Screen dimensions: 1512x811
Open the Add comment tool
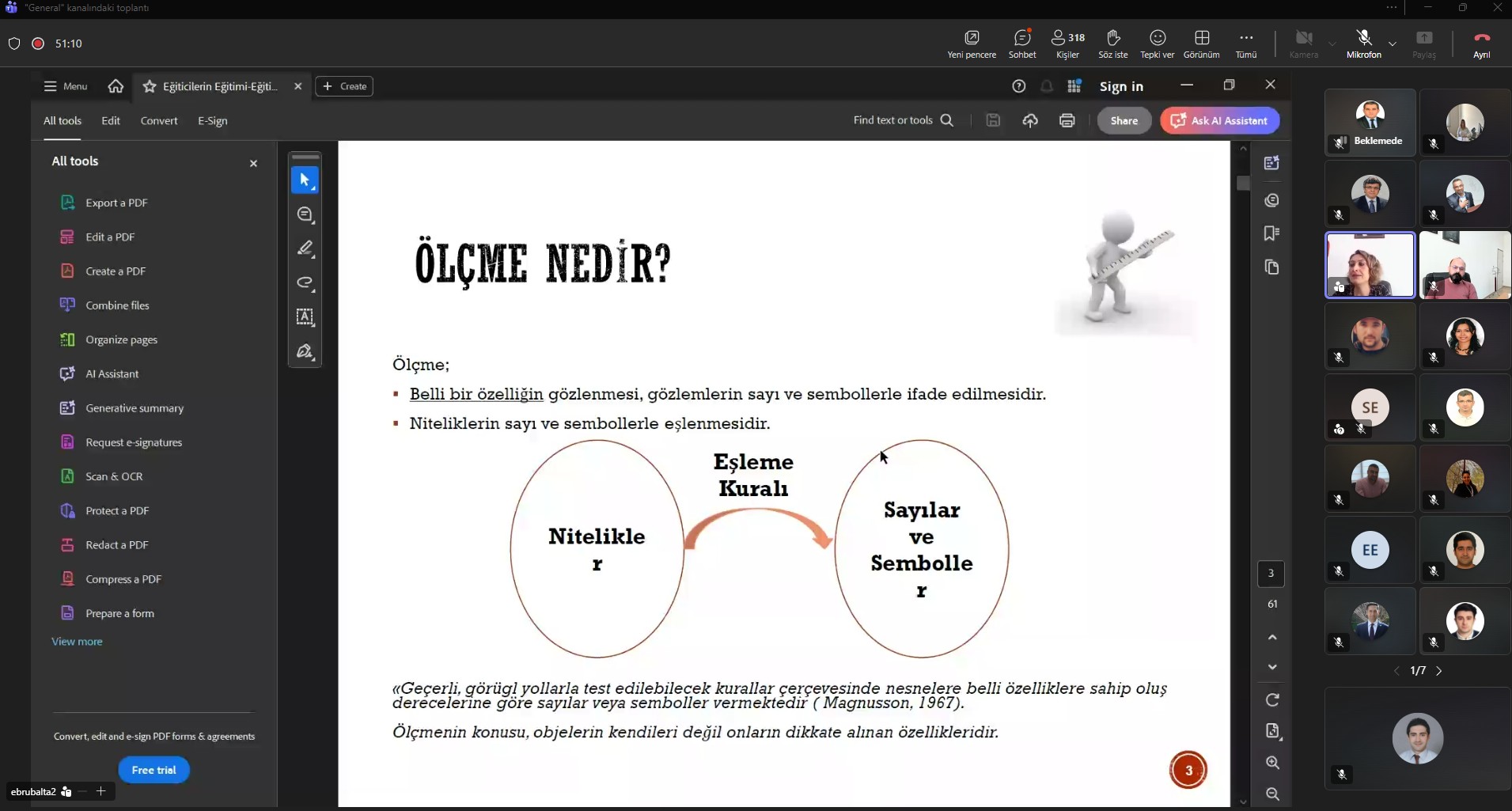pos(305,214)
